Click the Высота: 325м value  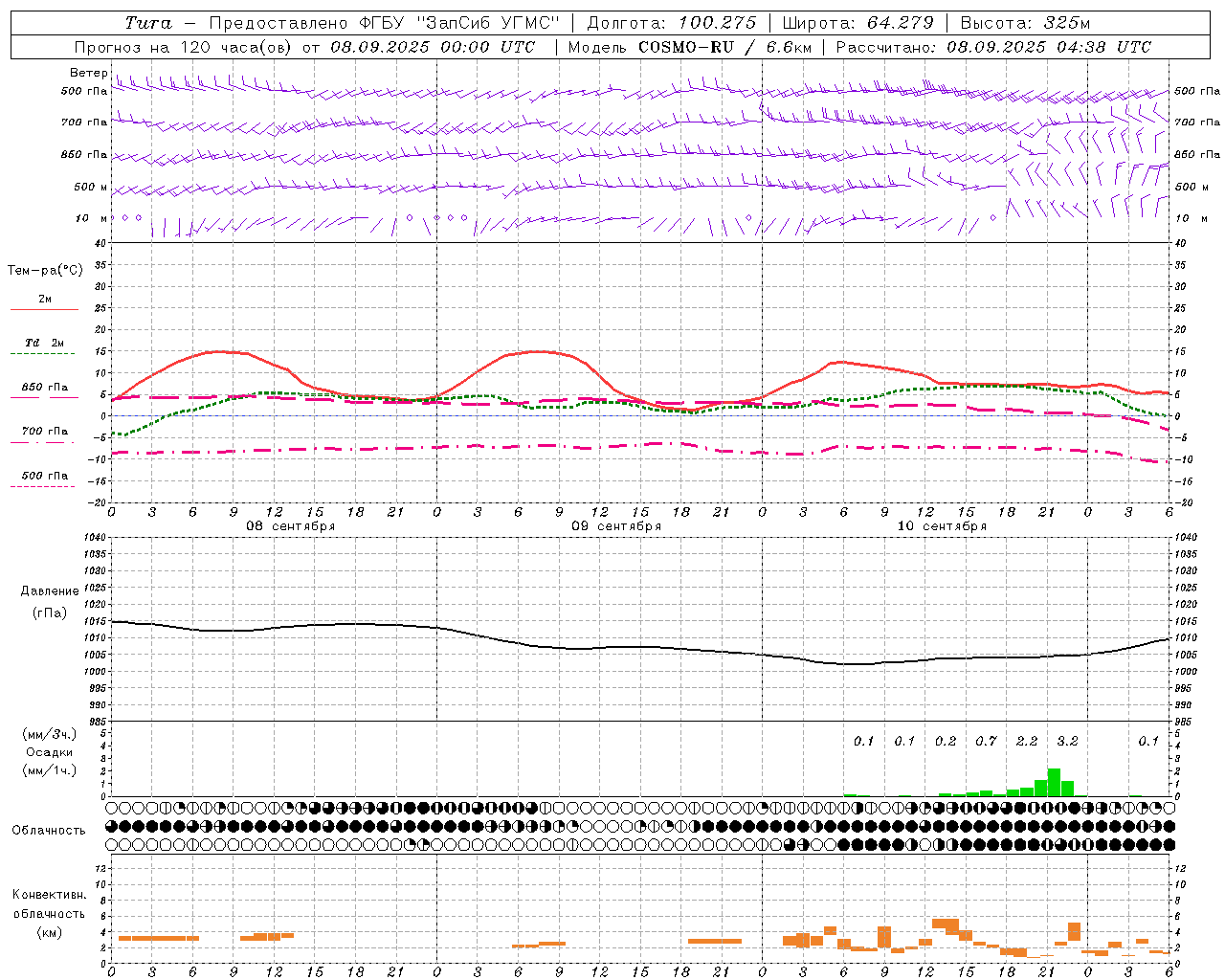point(1025,23)
